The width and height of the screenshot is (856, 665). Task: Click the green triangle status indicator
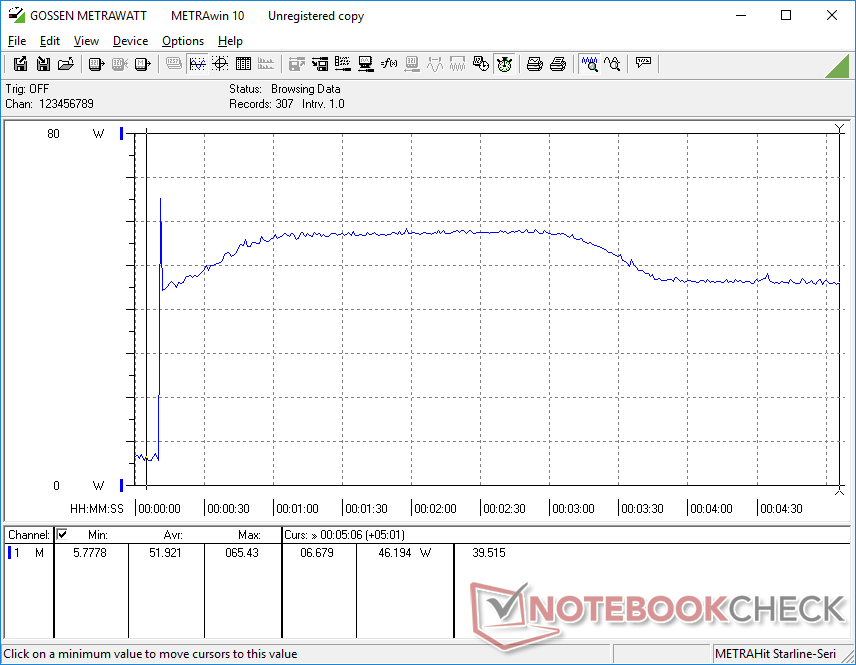[838, 67]
